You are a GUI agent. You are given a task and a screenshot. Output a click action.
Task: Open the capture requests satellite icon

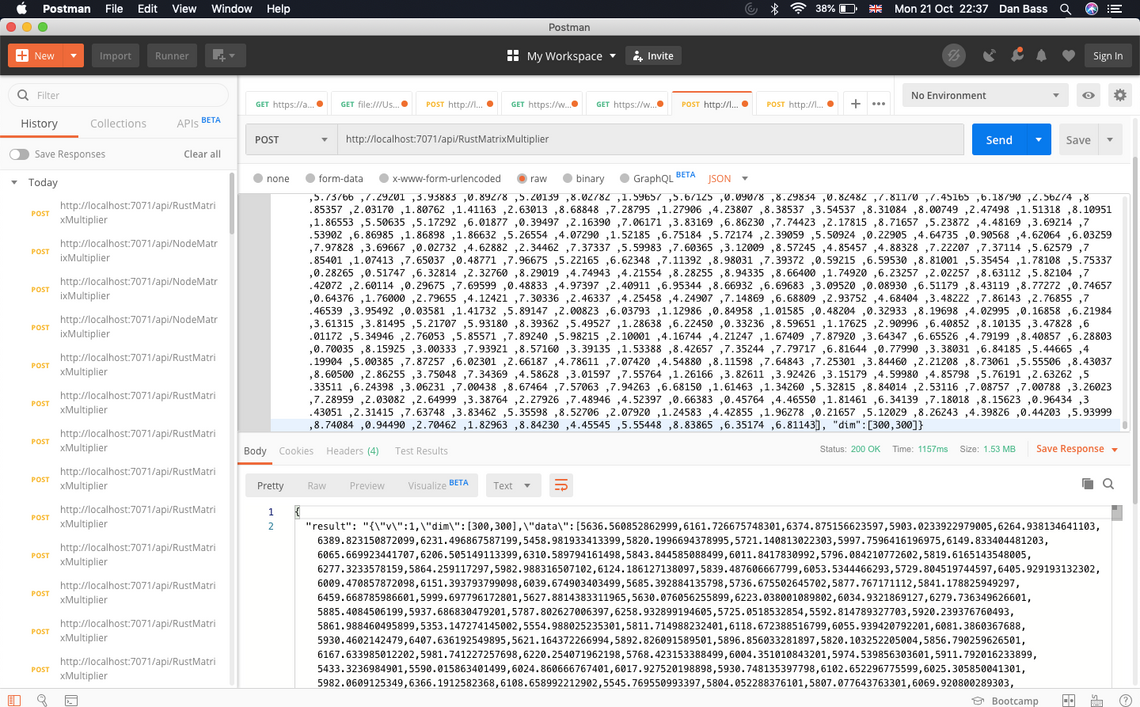coord(989,55)
